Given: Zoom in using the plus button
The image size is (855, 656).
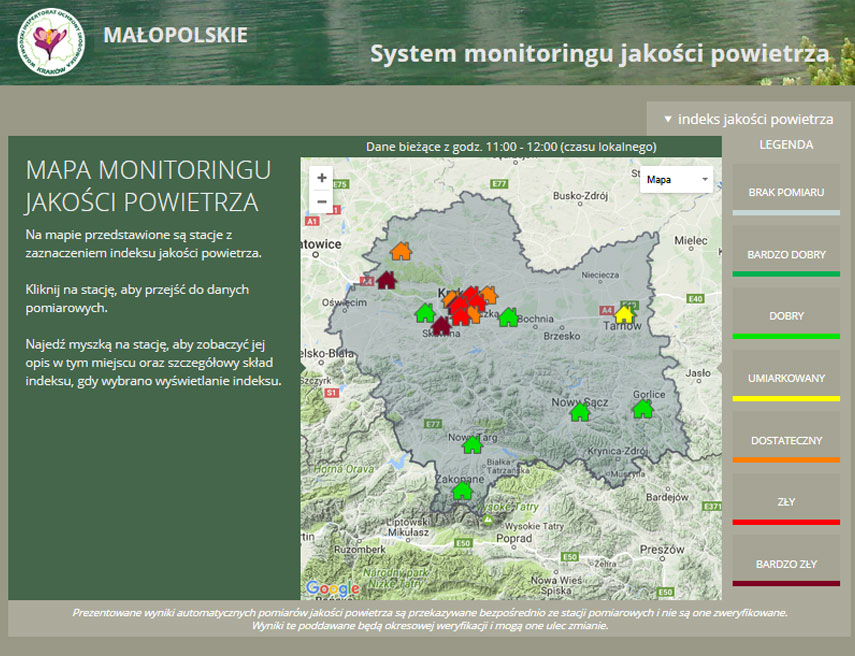Looking at the screenshot, I should coord(321,178).
